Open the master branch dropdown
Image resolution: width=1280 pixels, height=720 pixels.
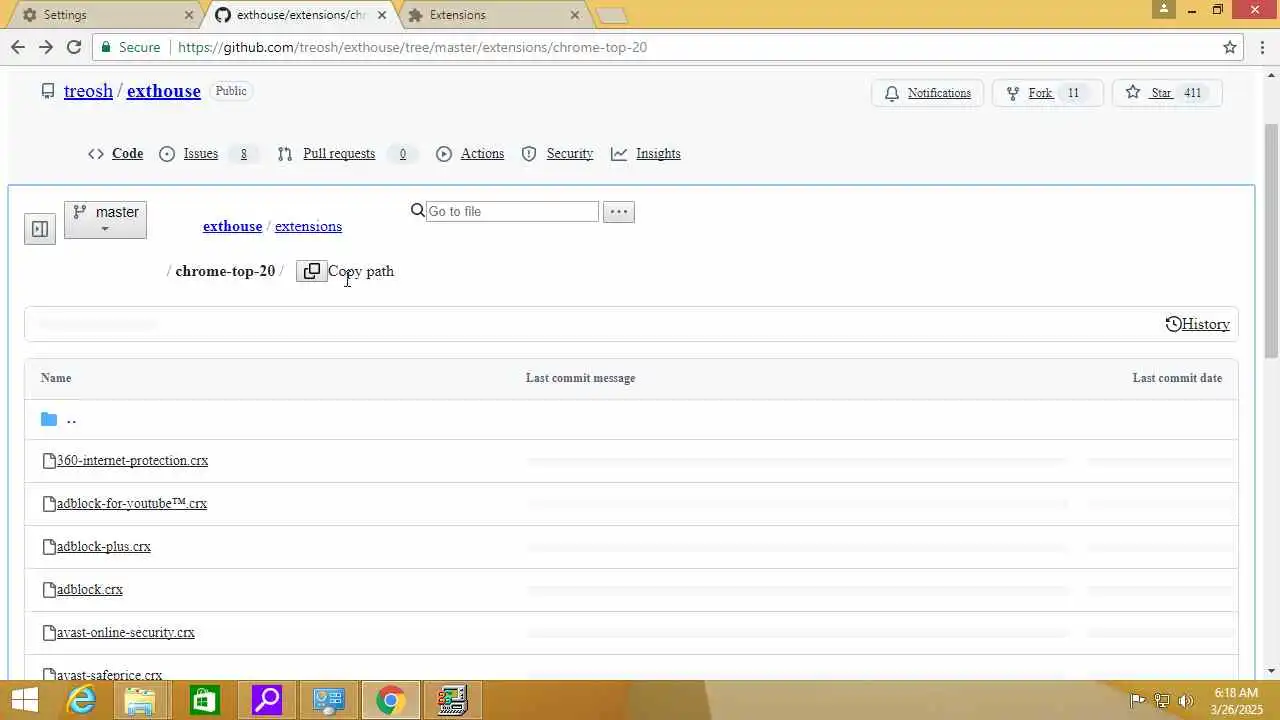105,220
